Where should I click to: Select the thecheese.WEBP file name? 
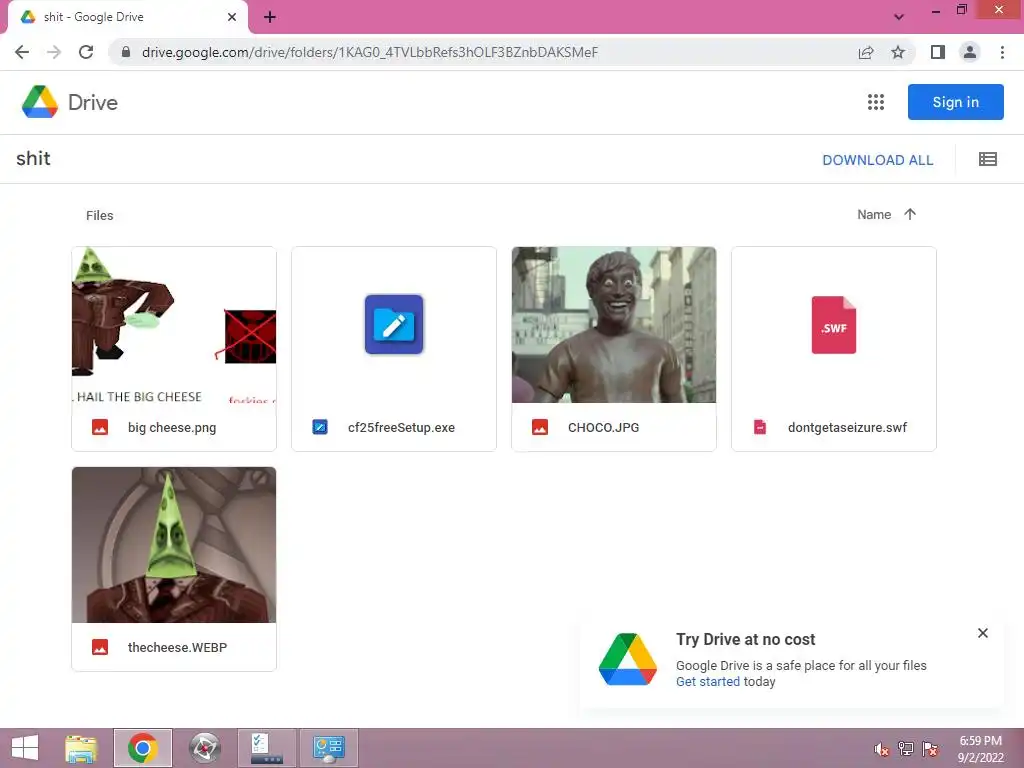[x=177, y=648]
